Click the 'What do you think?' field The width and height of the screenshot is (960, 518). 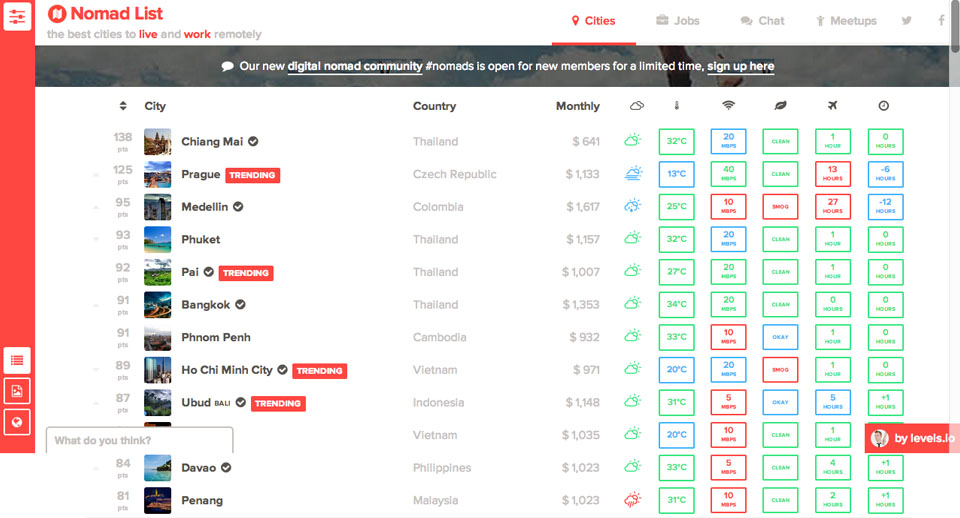(x=139, y=440)
